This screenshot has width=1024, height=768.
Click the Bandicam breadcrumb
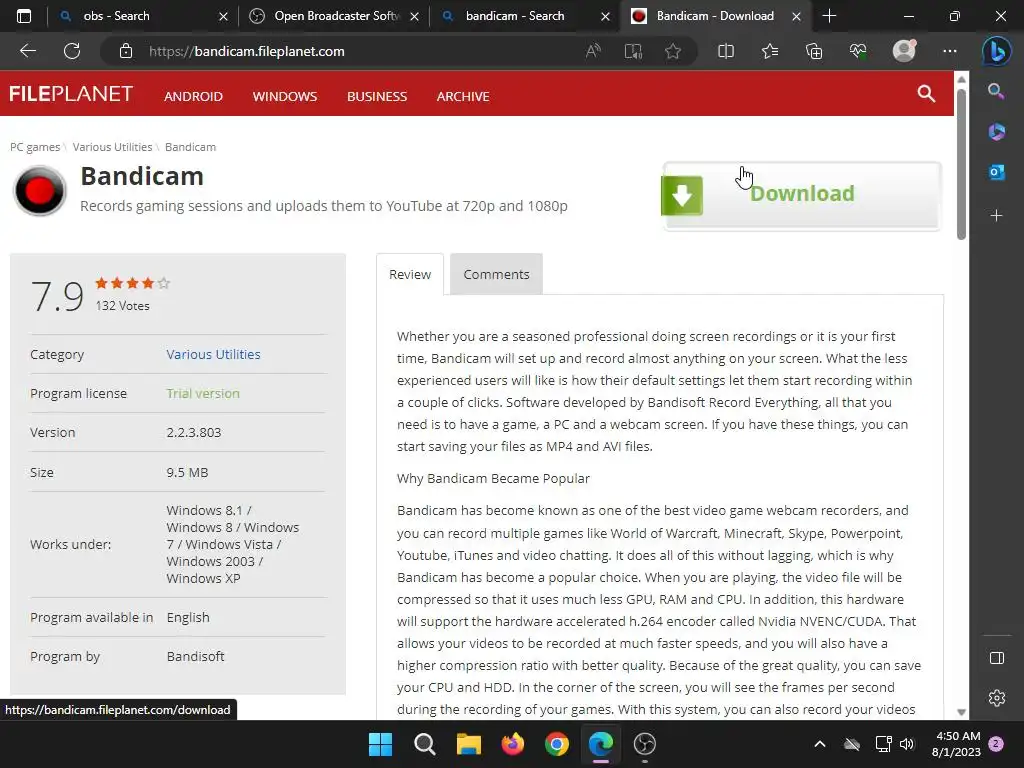click(x=190, y=147)
